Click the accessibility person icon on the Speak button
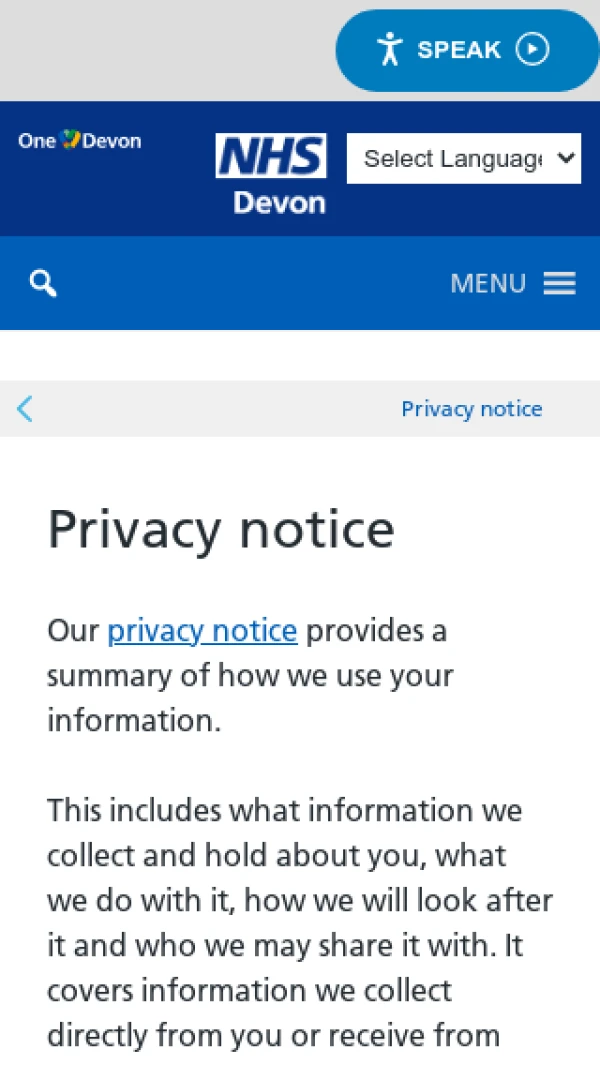 point(389,49)
